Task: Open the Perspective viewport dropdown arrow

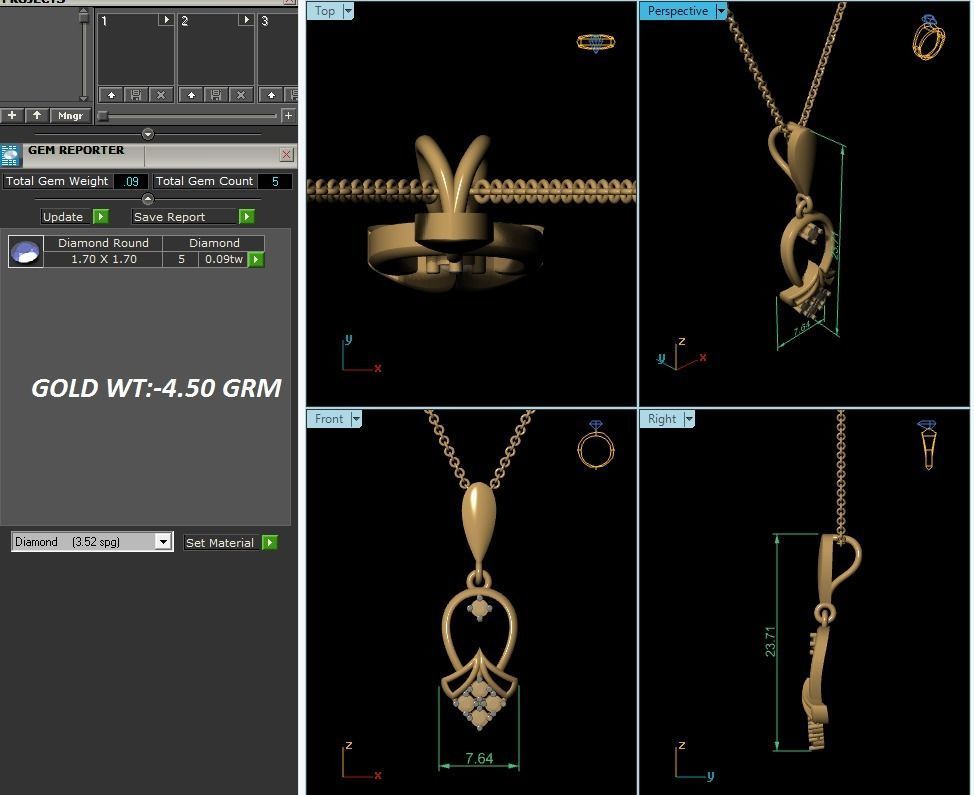Action: (x=721, y=11)
